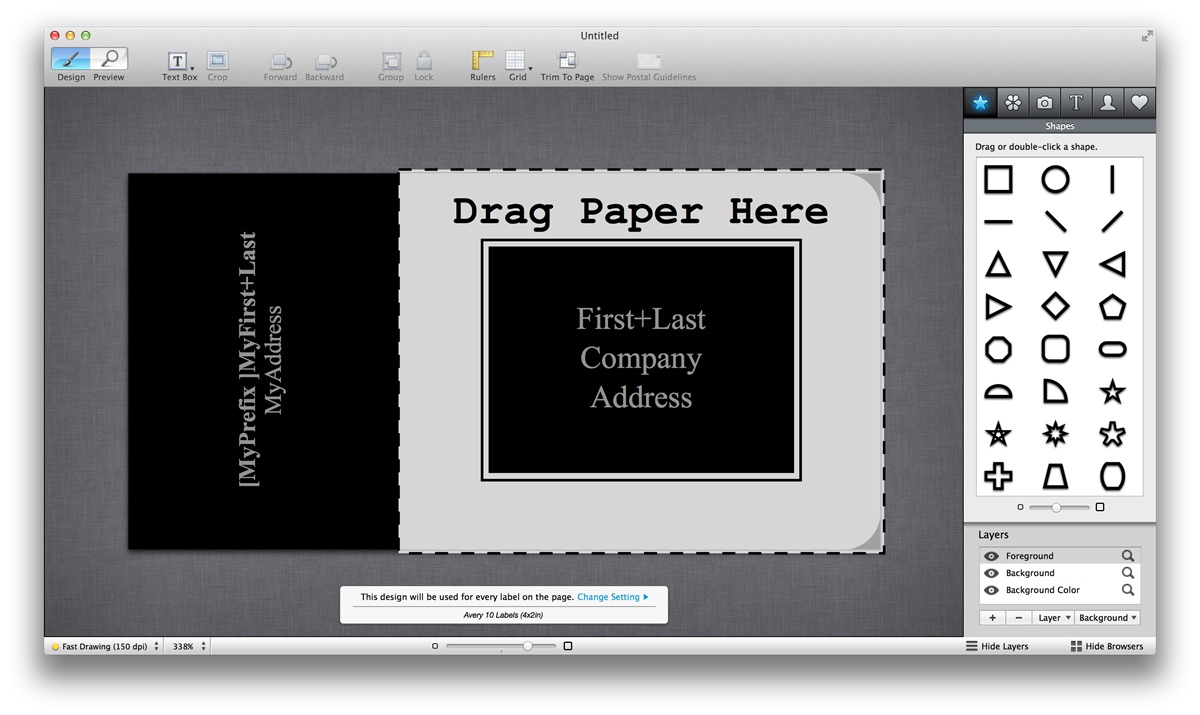The image size is (1200, 715).
Task: Add a new layer with plus button
Action: (x=992, y=618)
